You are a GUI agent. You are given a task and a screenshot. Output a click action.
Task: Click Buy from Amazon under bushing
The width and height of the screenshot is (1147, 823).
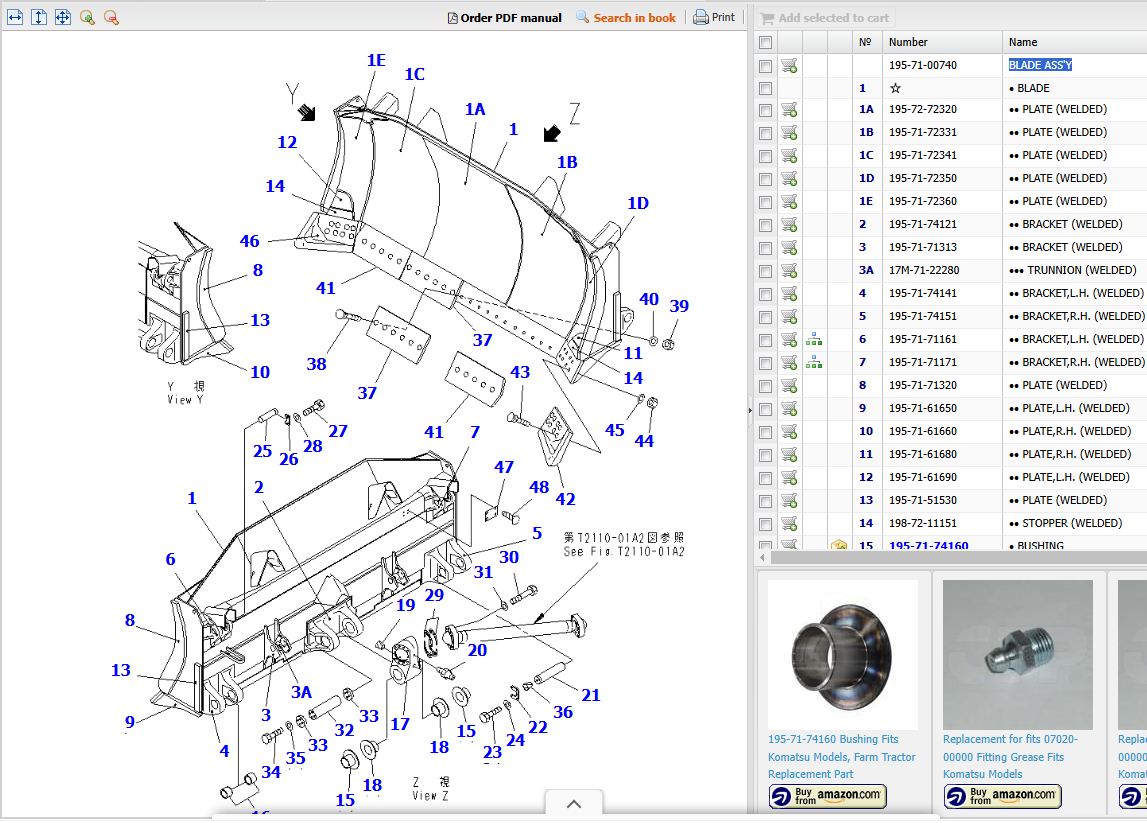click(x=827, y=796)
